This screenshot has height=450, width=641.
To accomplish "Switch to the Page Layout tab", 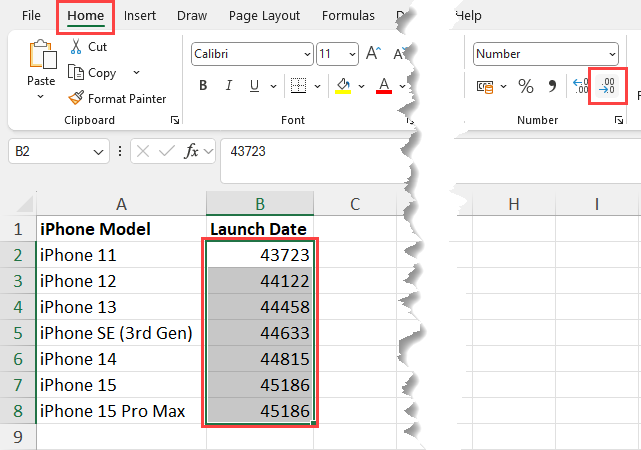I will (x=264, y=16).
